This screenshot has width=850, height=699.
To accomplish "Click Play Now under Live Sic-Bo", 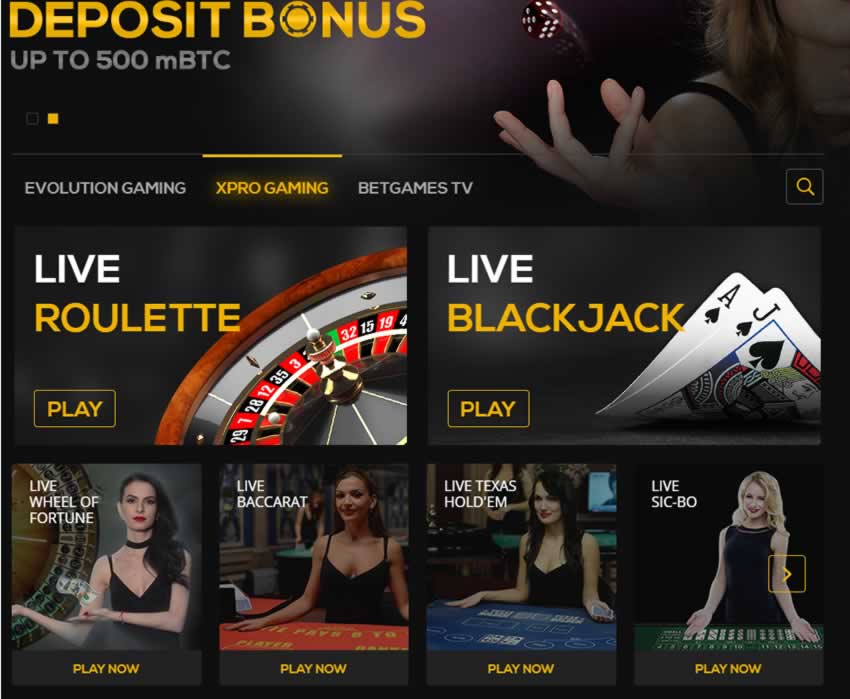I will 728,669.
